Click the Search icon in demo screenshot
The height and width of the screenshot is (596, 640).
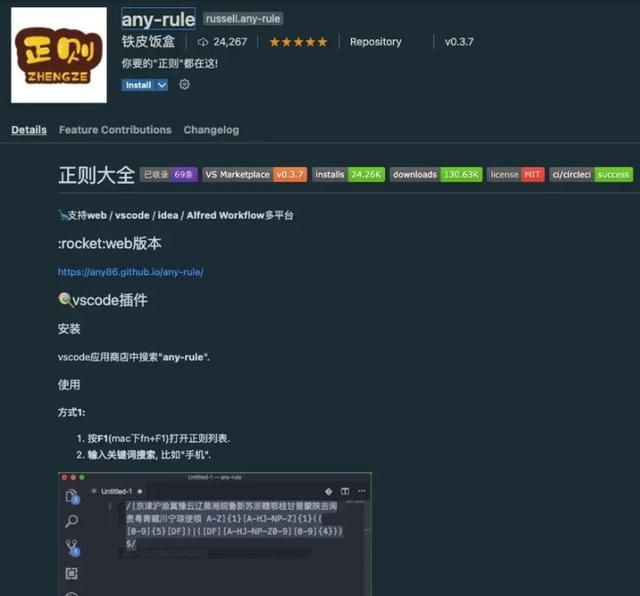[x=72, y=521]
